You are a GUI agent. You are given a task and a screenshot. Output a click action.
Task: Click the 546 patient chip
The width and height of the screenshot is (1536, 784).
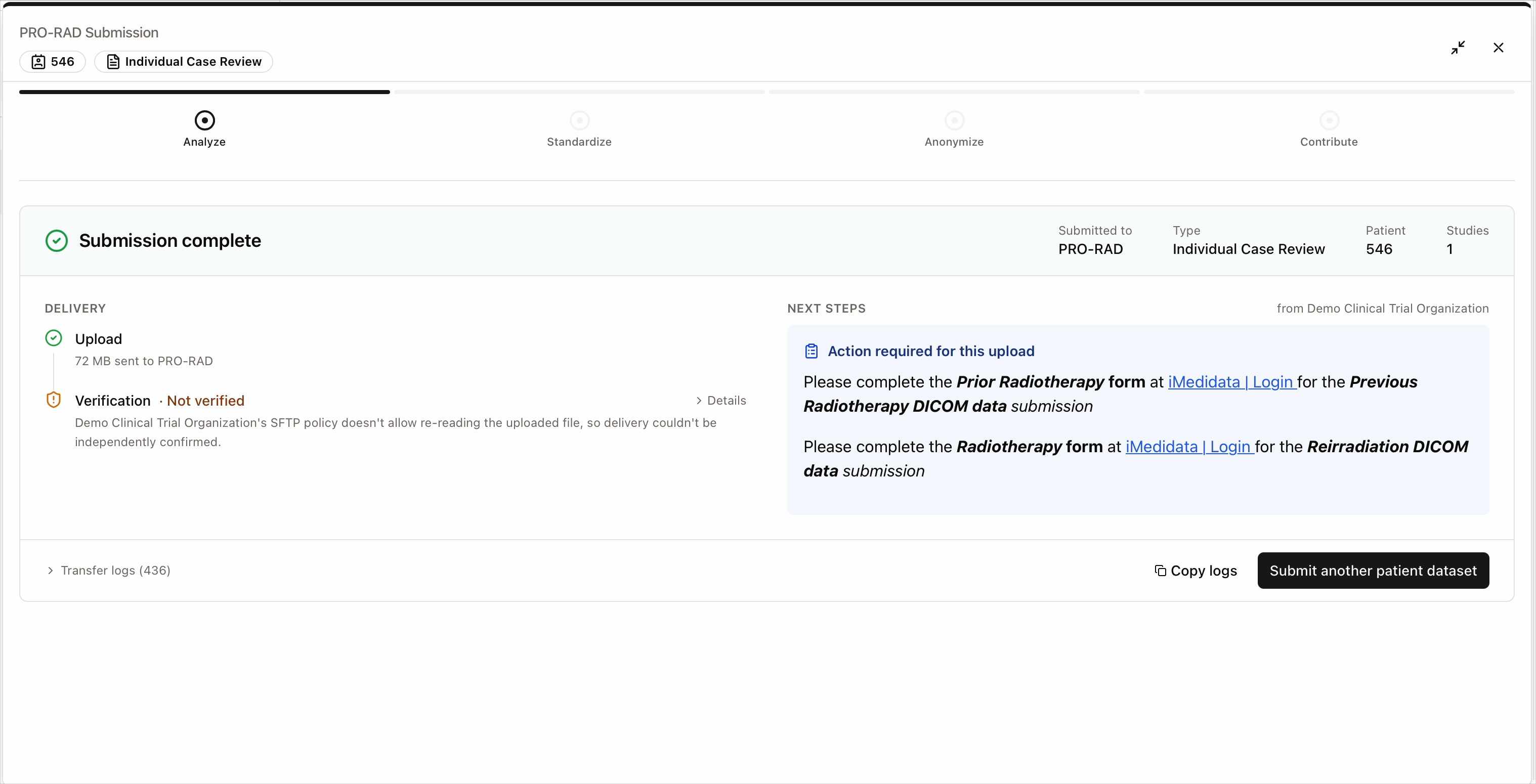click(53, 62)
